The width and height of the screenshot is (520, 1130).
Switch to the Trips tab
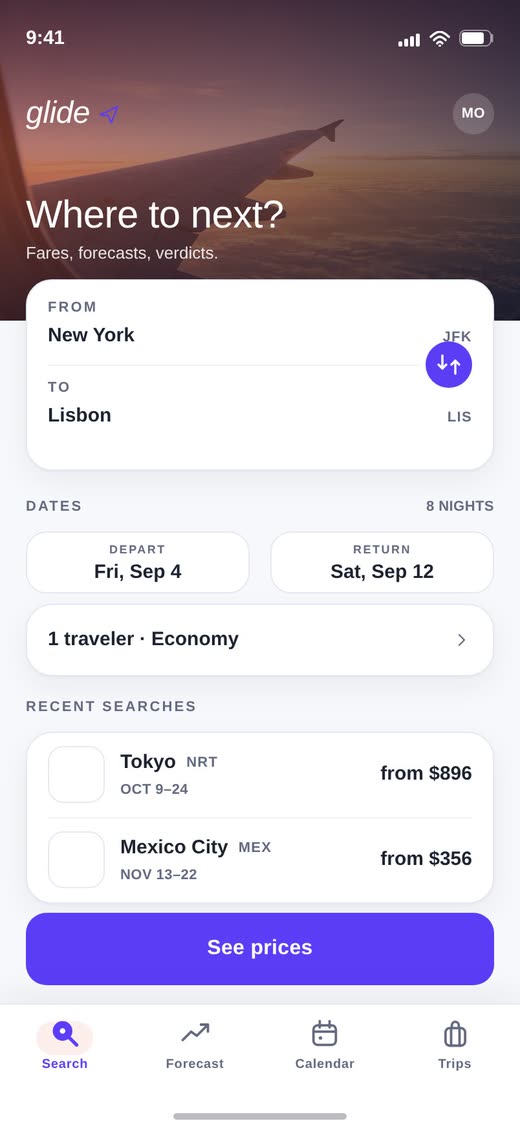pos(454,1044)
